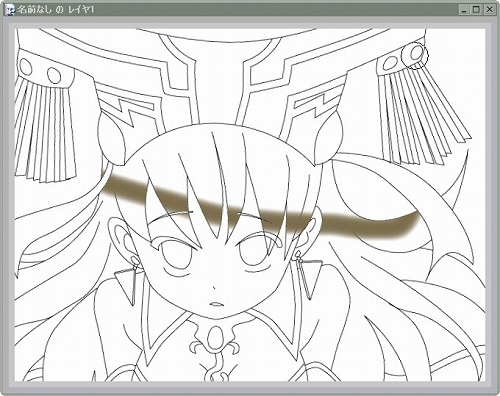Click the character's nose dot
The height and width of the screenshot is (396, 500).
pyautogui.click(x=214, y=287)
